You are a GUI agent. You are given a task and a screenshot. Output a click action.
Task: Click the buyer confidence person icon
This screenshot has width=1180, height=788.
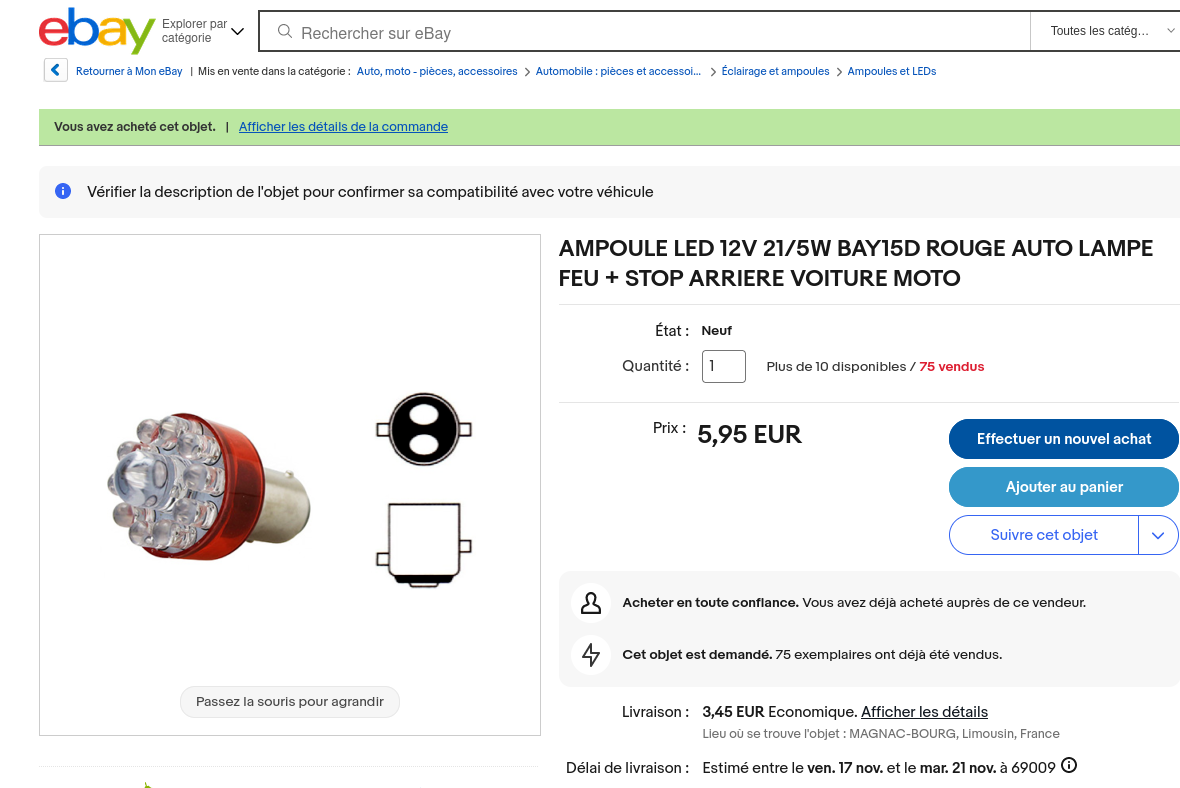[x=591, y=603]
